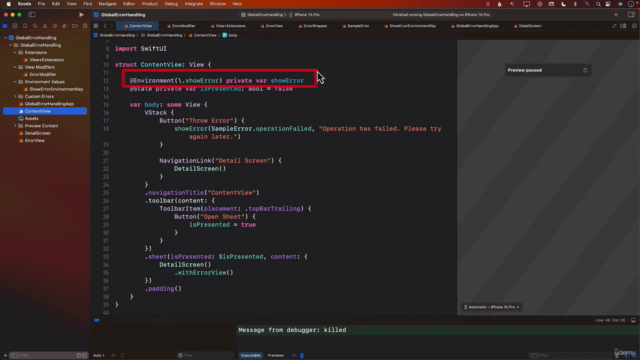This screenshot has width=640, height=360.
Task: Open the Find navigator magnifier icon
Action: click(35, 26)
